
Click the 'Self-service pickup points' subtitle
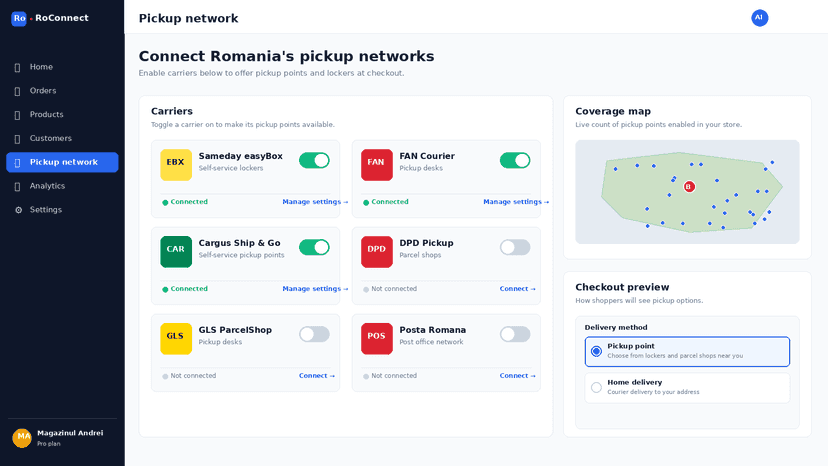coord(241,255)
